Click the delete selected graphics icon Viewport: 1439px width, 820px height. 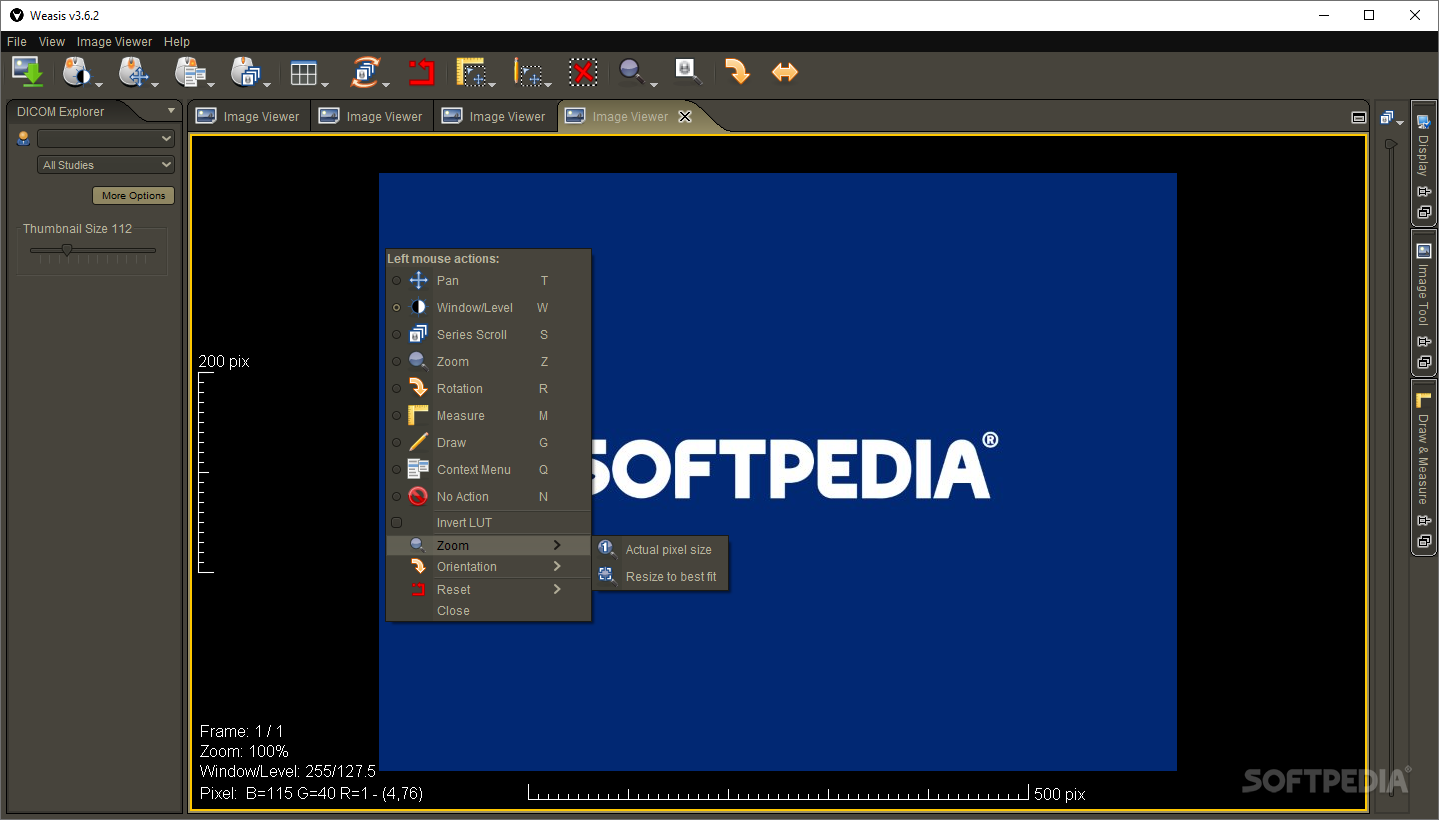(583, 72)
